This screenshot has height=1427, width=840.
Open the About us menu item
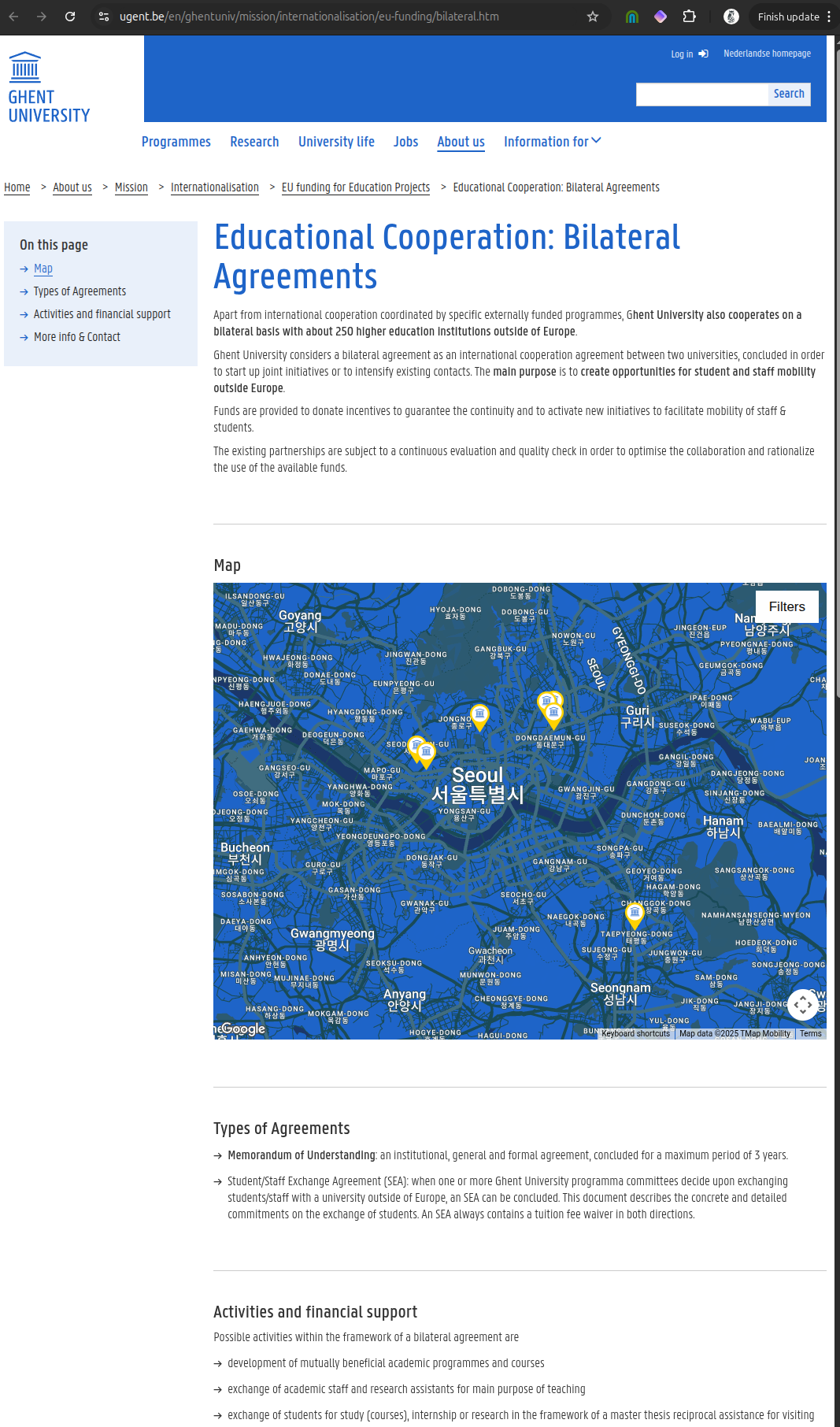coord(461,142)
